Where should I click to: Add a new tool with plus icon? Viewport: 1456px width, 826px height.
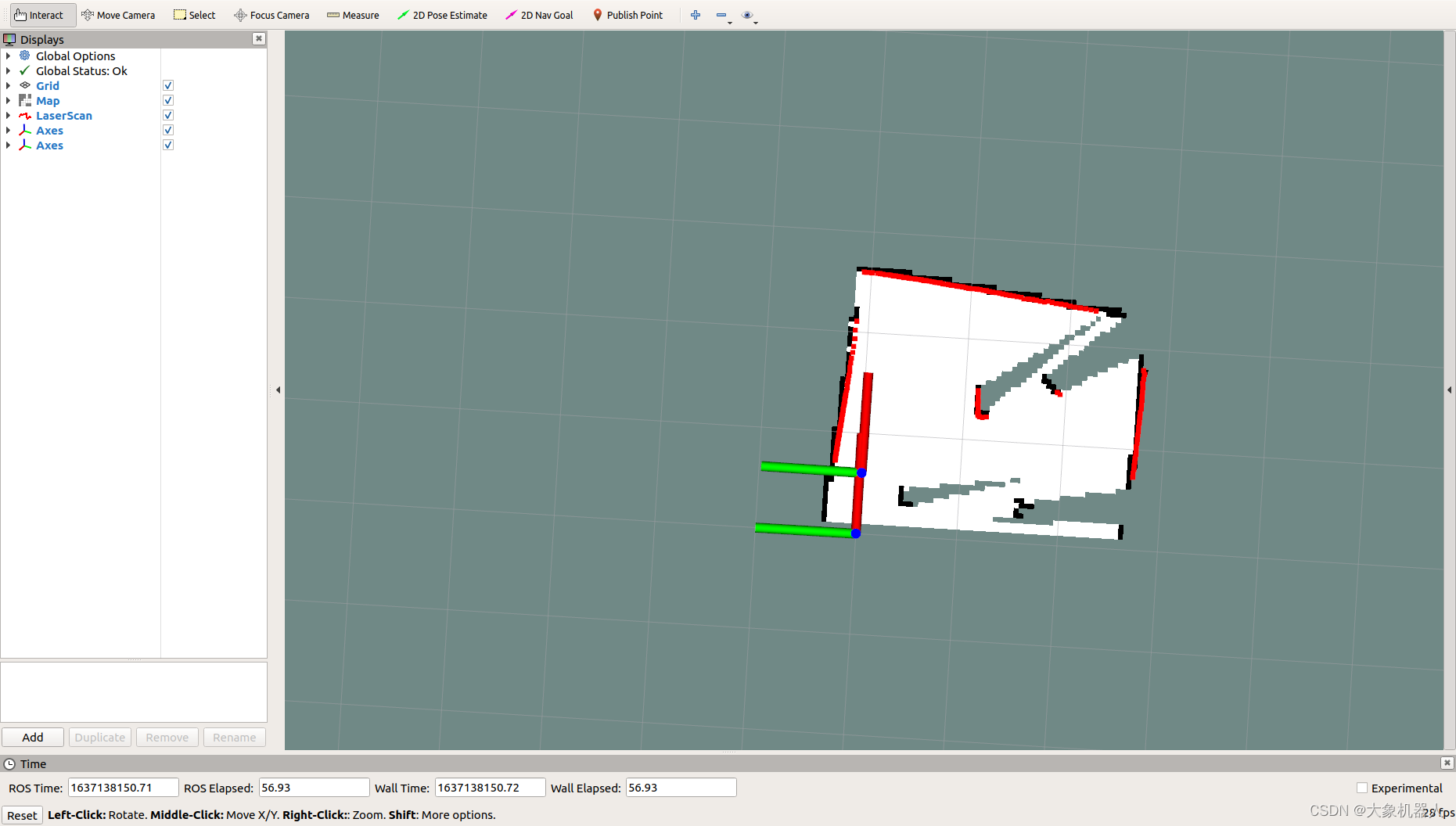tap(696, 15)
